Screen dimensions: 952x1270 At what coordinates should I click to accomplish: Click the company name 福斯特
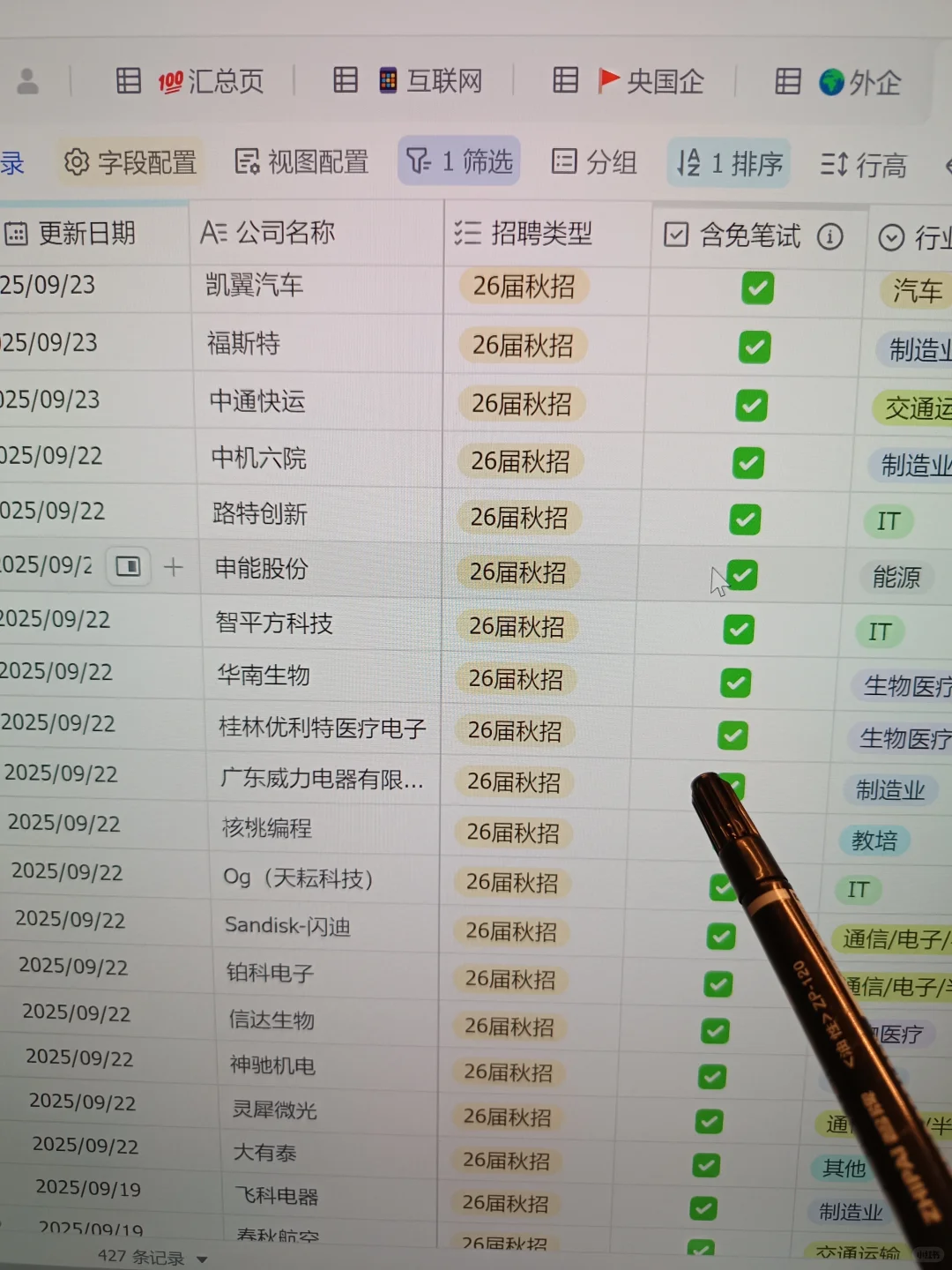(x=243, y=343)
